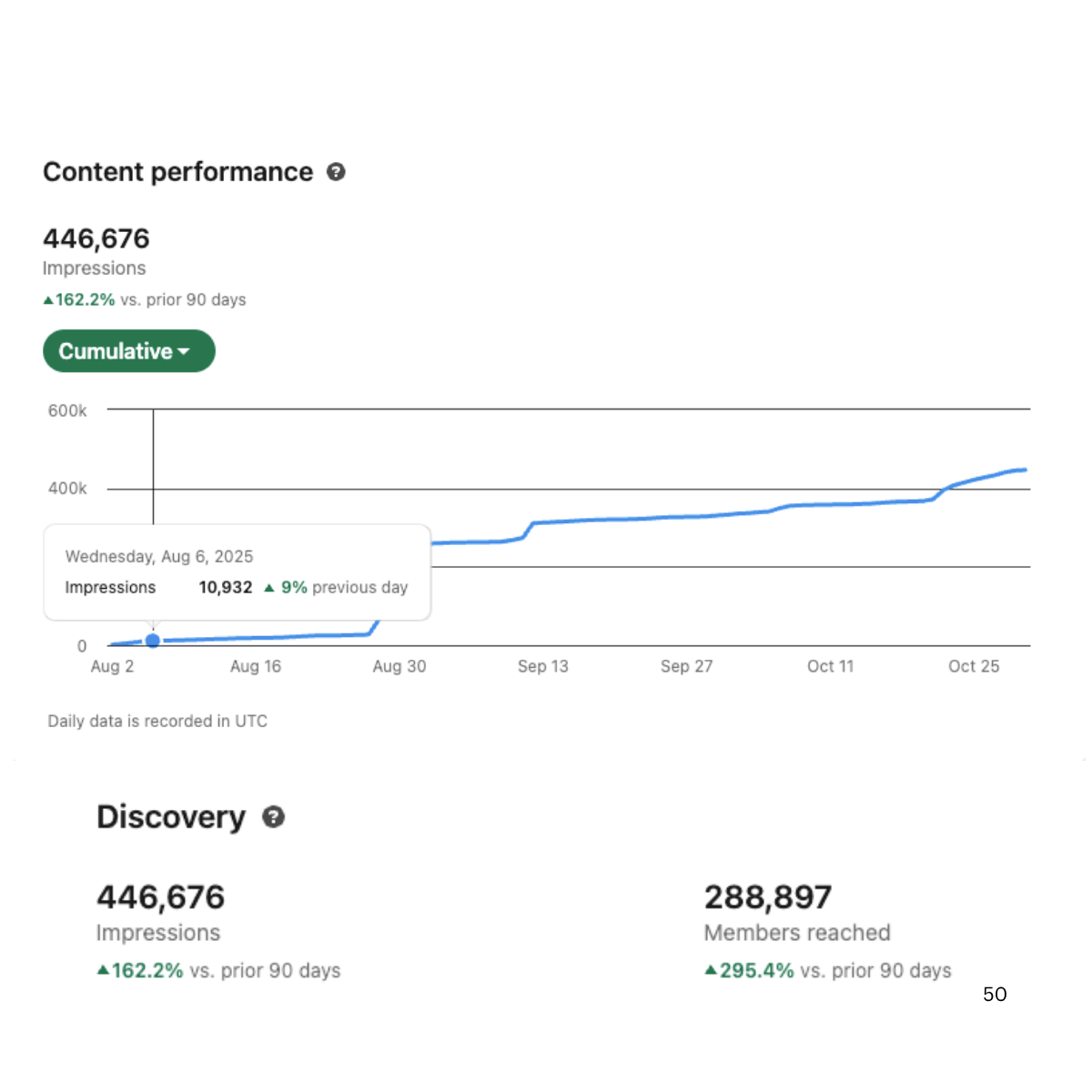Click the 10,932 impressions value in tooltip

(225, 588)
